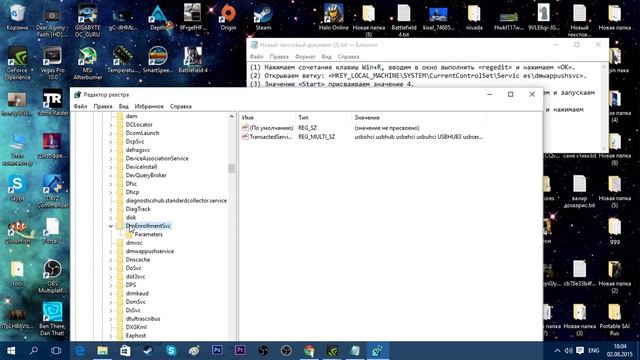Viewport: 640px width, 360px height.
Task: Collapse the DmEnrollmentSvc registry key
Action: click(x=111, y=226)
